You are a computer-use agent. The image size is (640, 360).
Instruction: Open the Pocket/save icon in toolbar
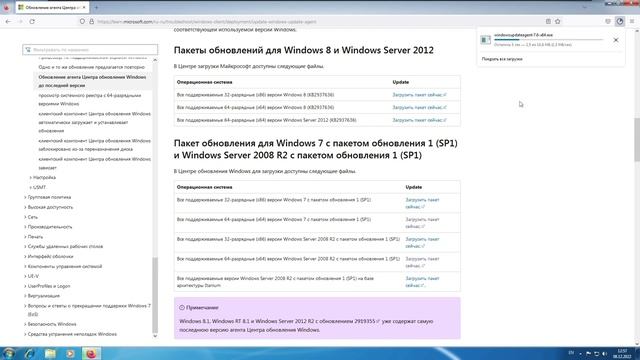608,21
